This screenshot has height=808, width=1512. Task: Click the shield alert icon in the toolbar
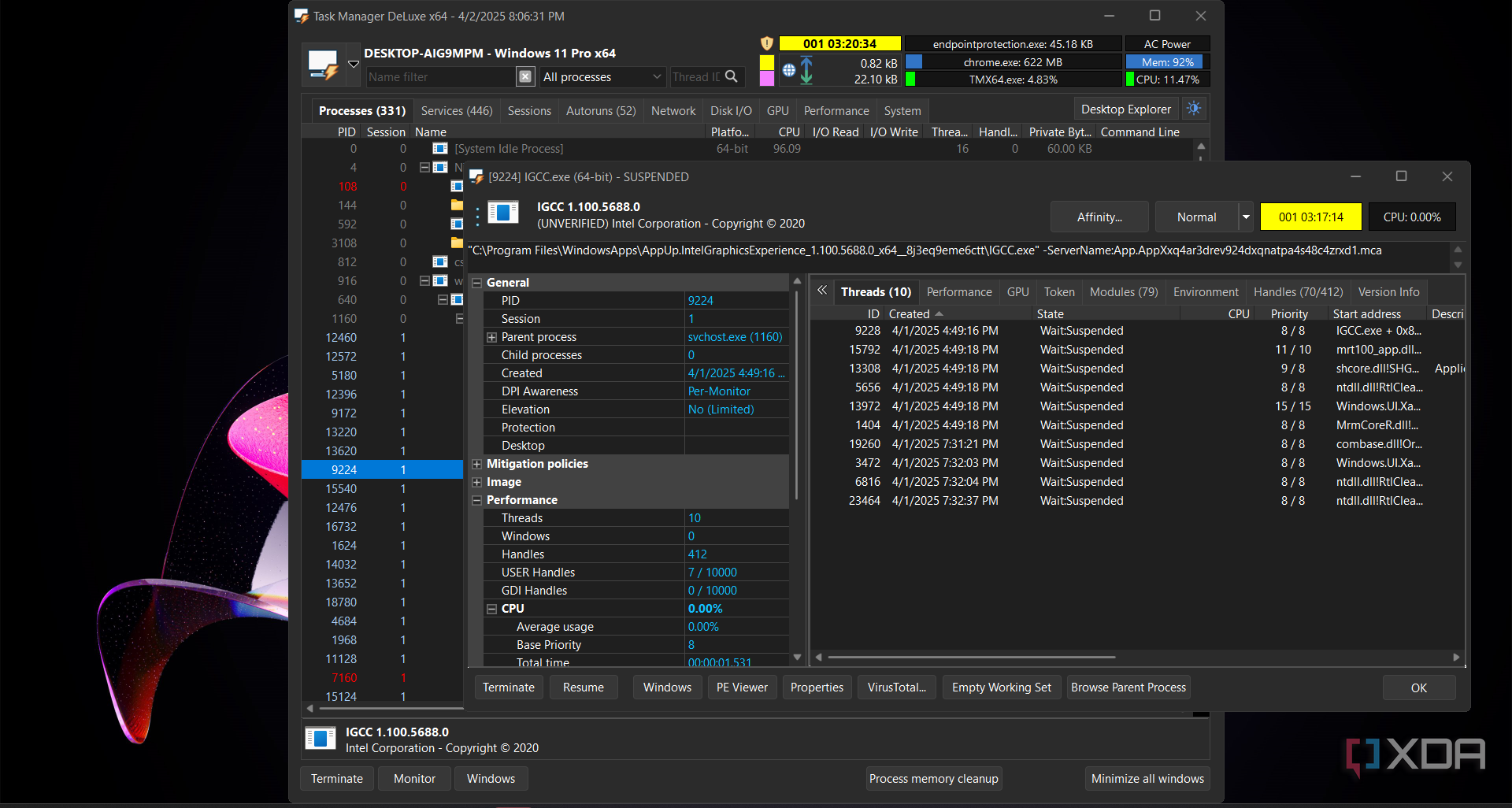coord(767,43)
